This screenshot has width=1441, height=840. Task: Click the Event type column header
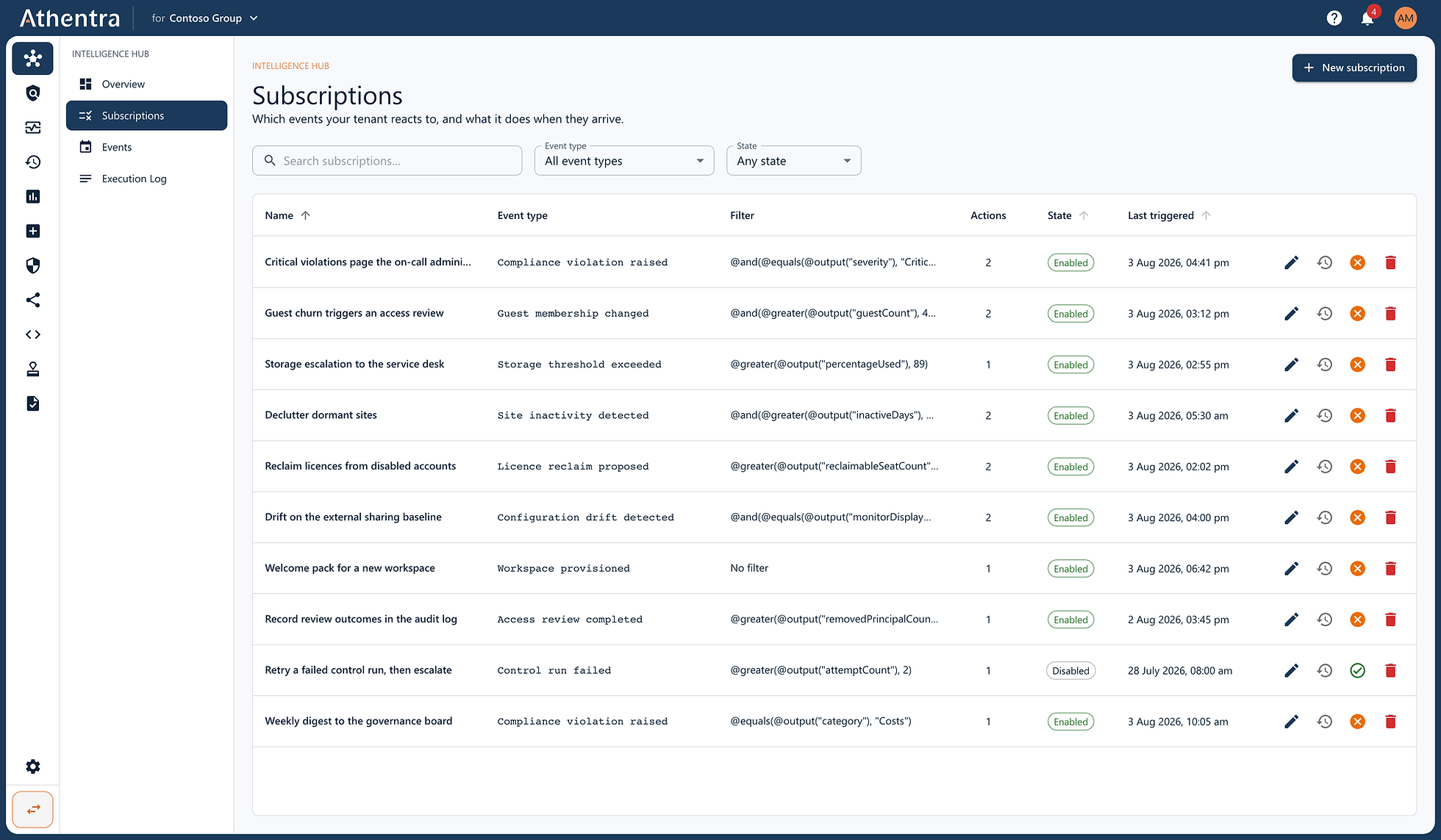(522, 215)
